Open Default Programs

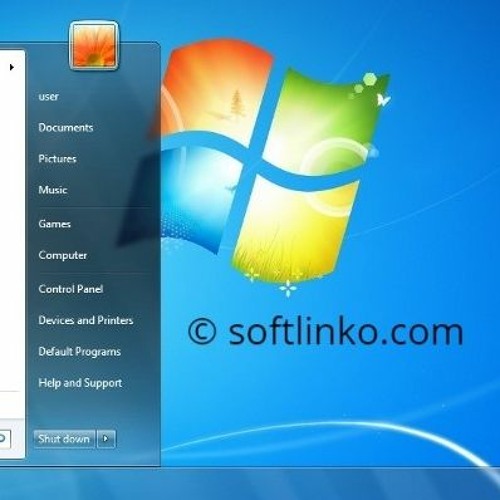pyautogui.click(x=80, y=352)
